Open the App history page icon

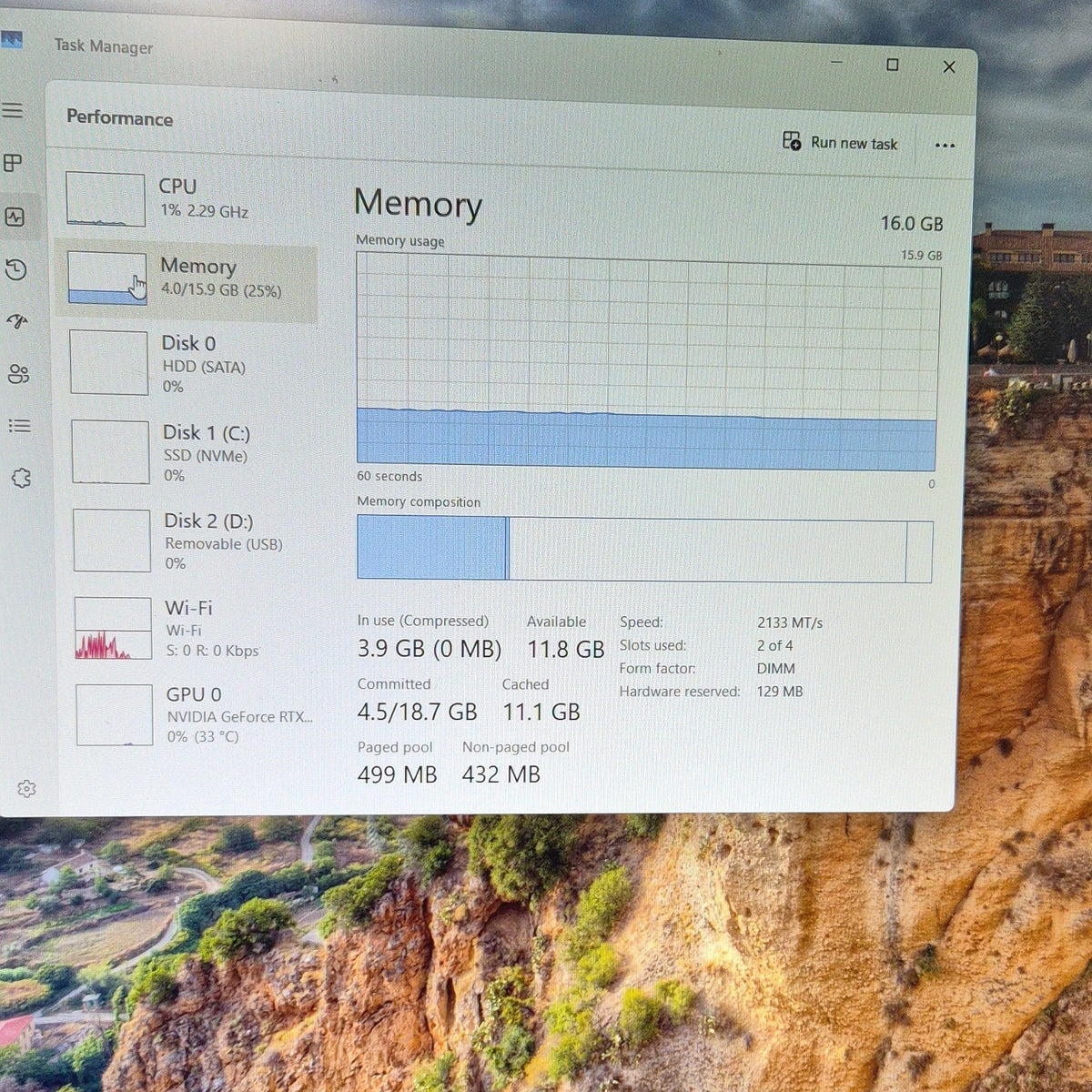(15, 269)
